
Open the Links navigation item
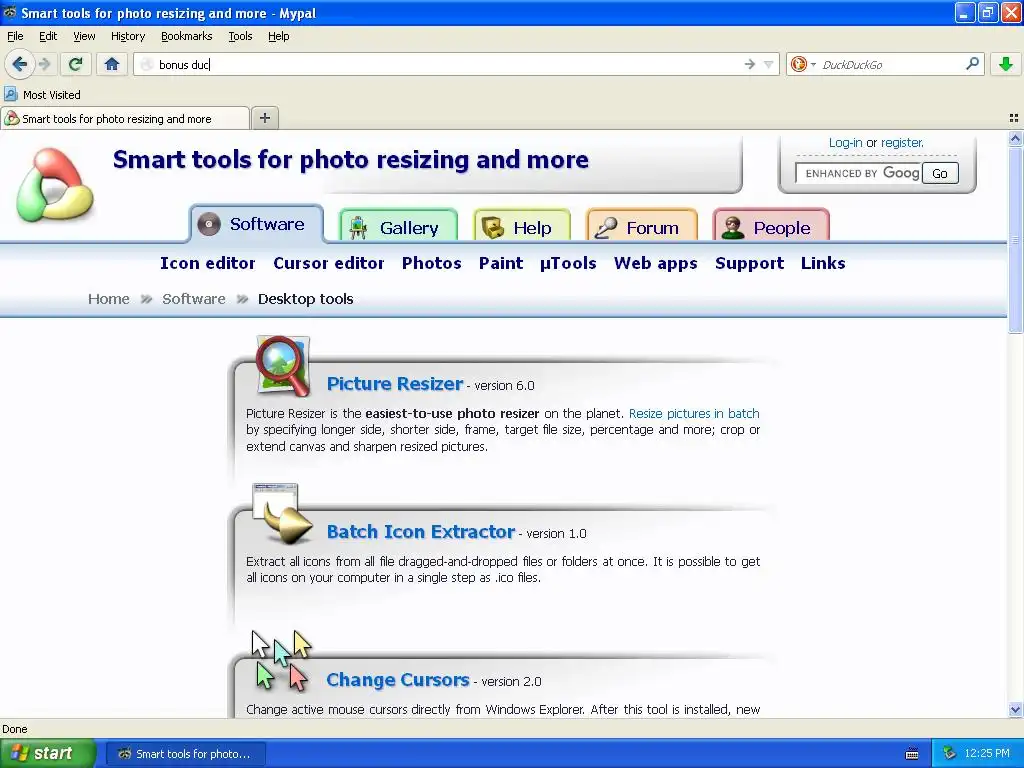point(823,263)
